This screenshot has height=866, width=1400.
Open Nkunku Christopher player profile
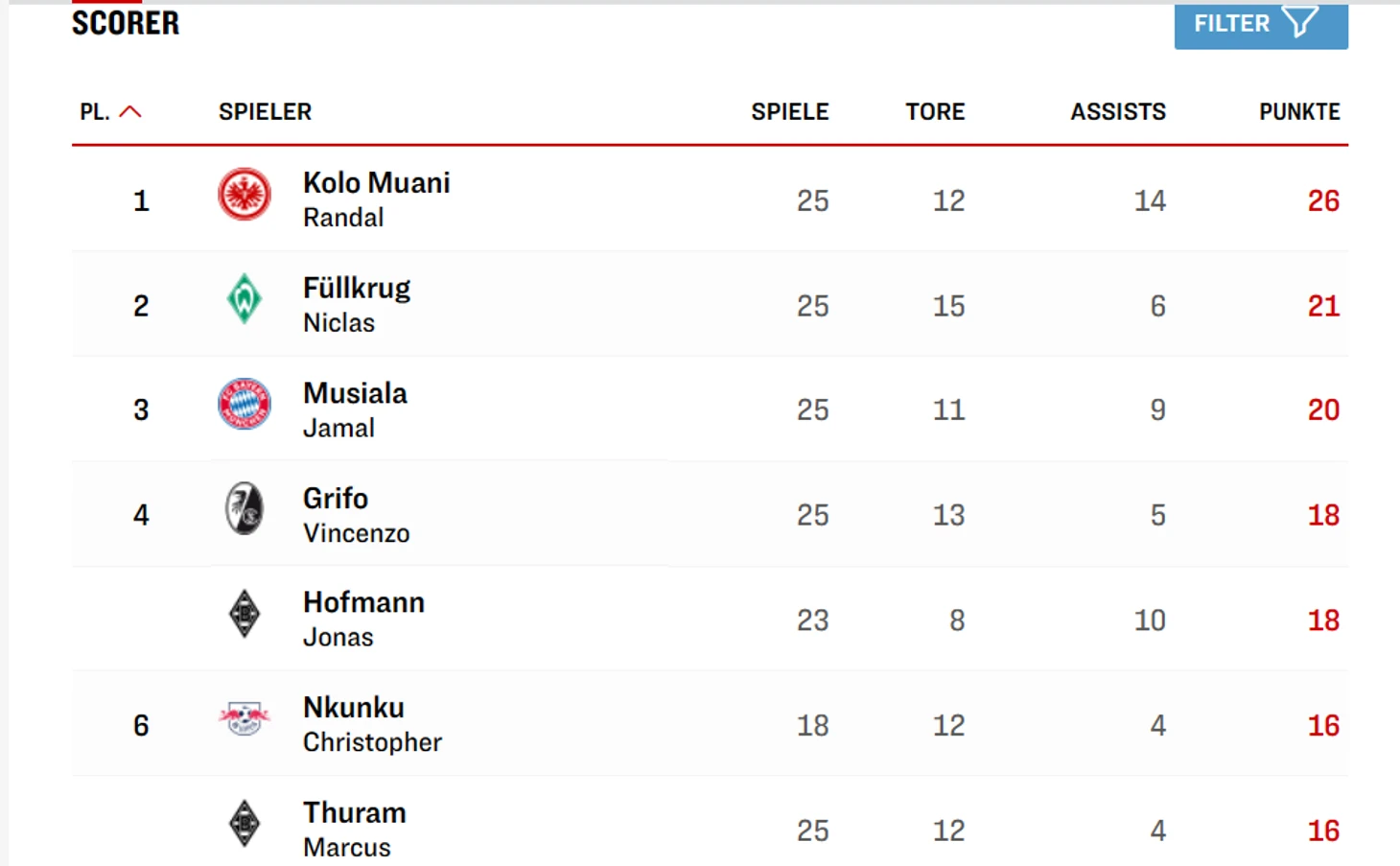coord(354,708)
